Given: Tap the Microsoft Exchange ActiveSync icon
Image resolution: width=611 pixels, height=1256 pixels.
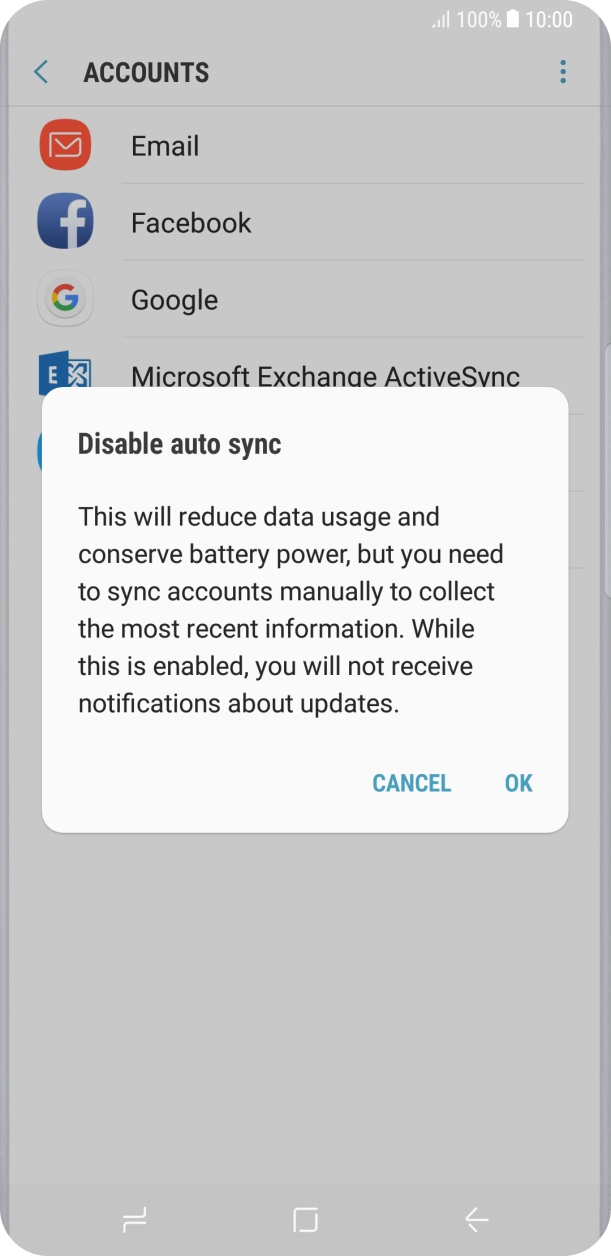Looking at the screenshot, I should 65,370.
